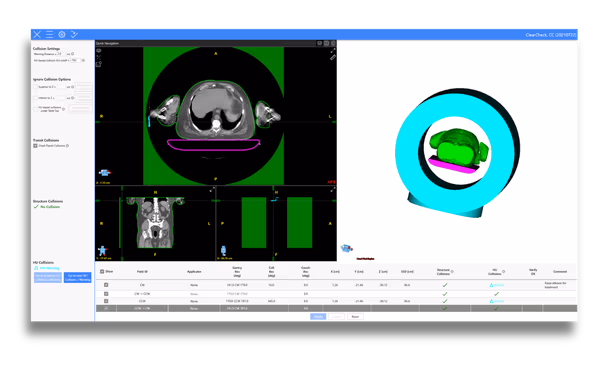Click the capture-image icon in the axial view
Viewport: 600px width, 376px height.
pyautogui.click(x=99, y=64)
